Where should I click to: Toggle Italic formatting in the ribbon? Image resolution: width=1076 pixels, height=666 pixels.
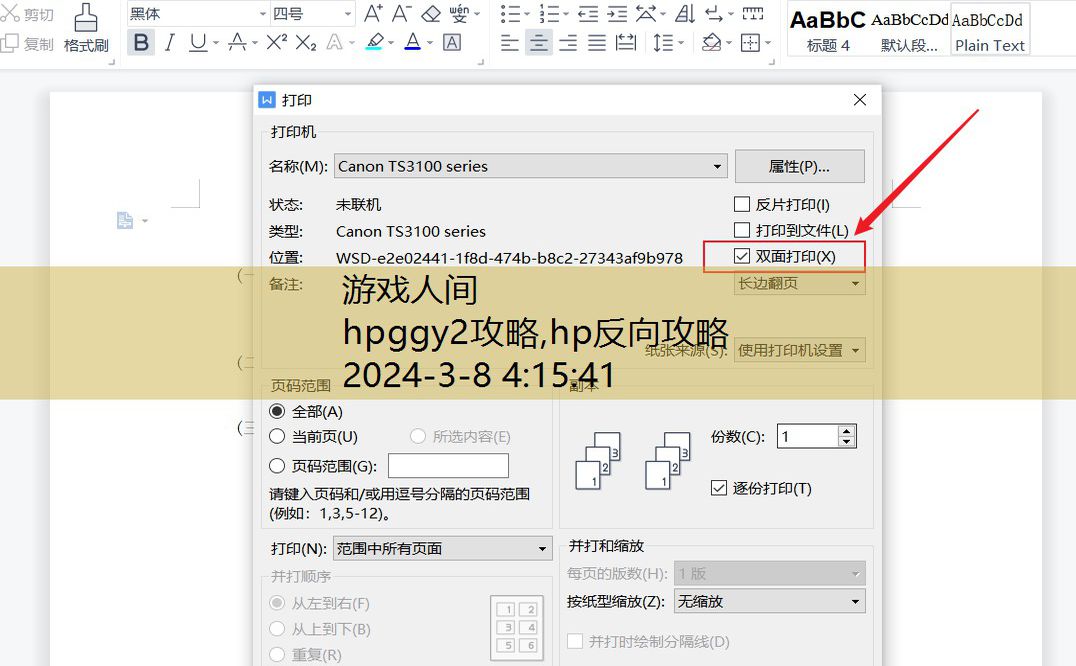point(169,43)
